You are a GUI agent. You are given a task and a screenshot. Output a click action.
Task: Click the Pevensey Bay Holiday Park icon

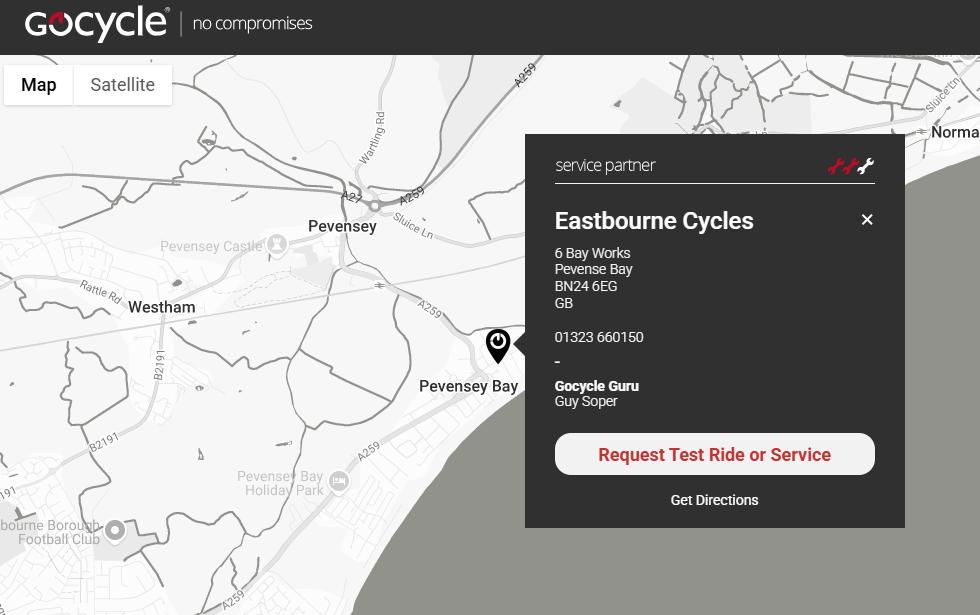click(339, 482)
